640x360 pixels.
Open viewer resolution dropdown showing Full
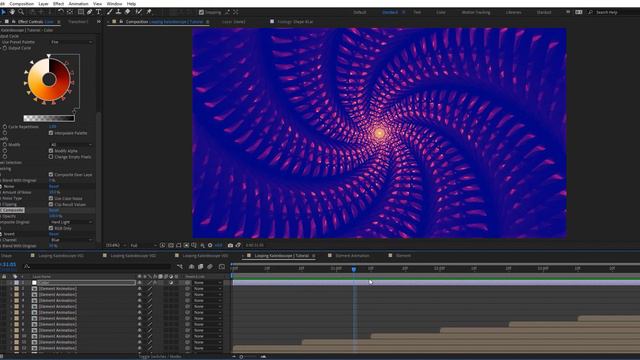click(143, 245)
